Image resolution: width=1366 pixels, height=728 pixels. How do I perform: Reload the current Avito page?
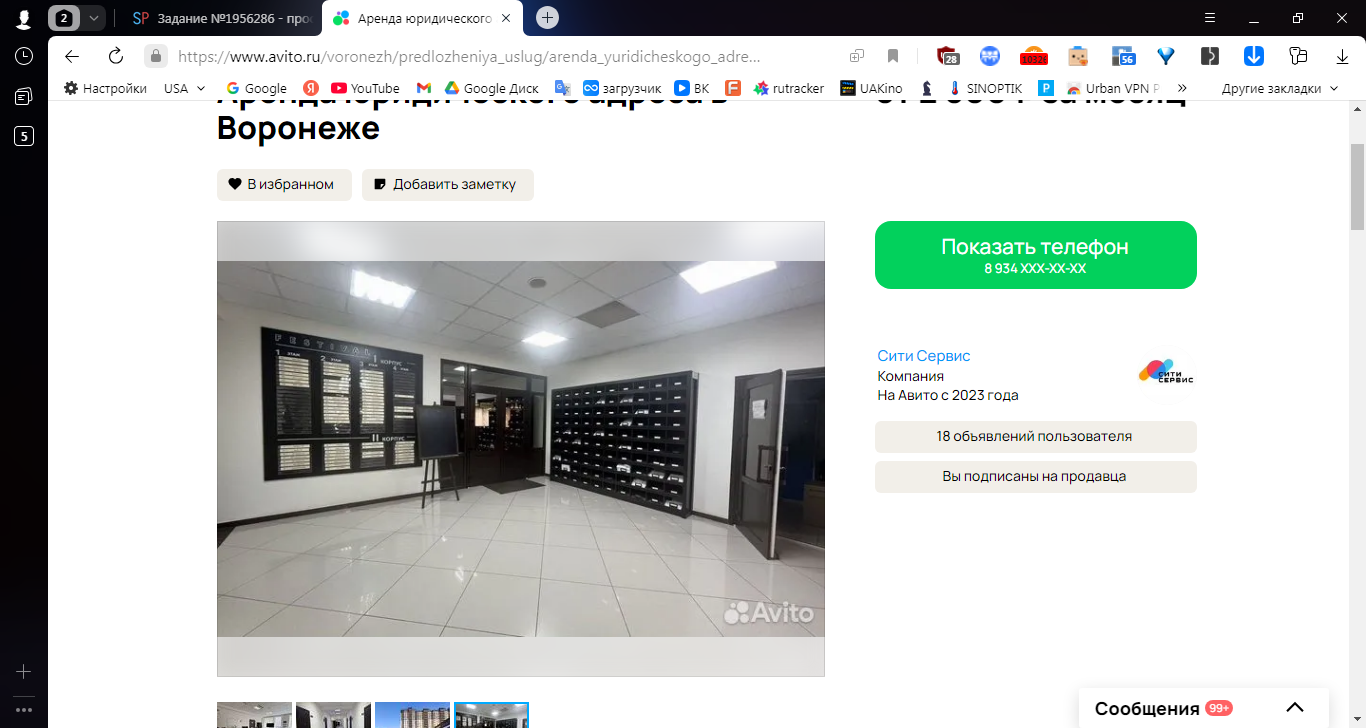pos(115,56)
